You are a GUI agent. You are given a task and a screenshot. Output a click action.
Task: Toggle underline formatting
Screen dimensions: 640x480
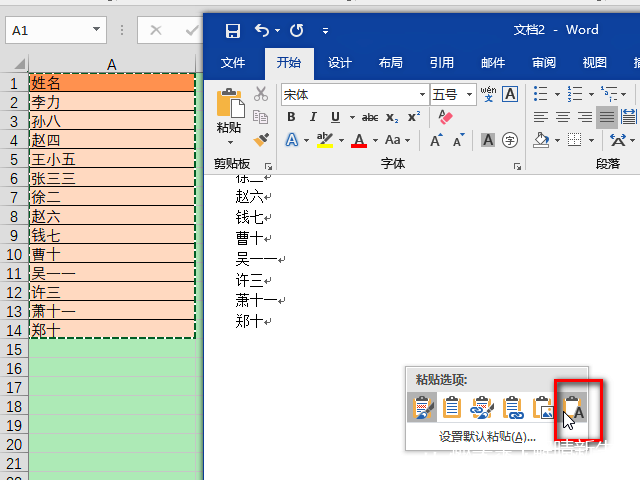coord(335,117)
